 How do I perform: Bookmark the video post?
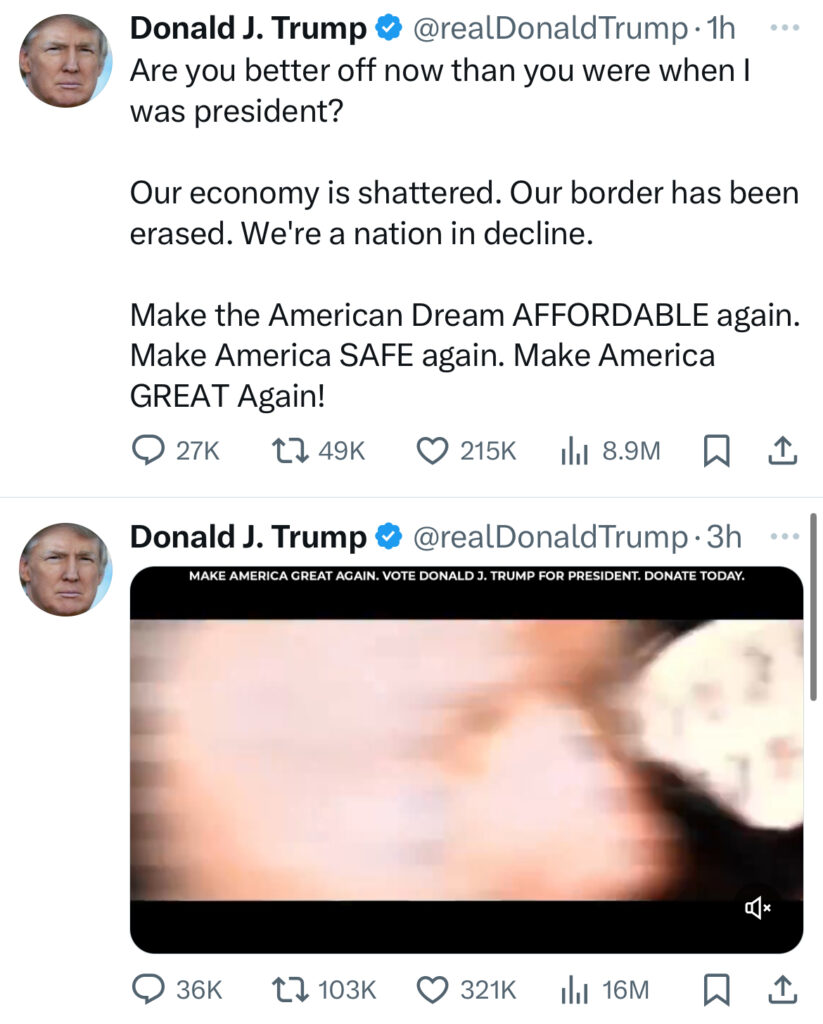716,989
